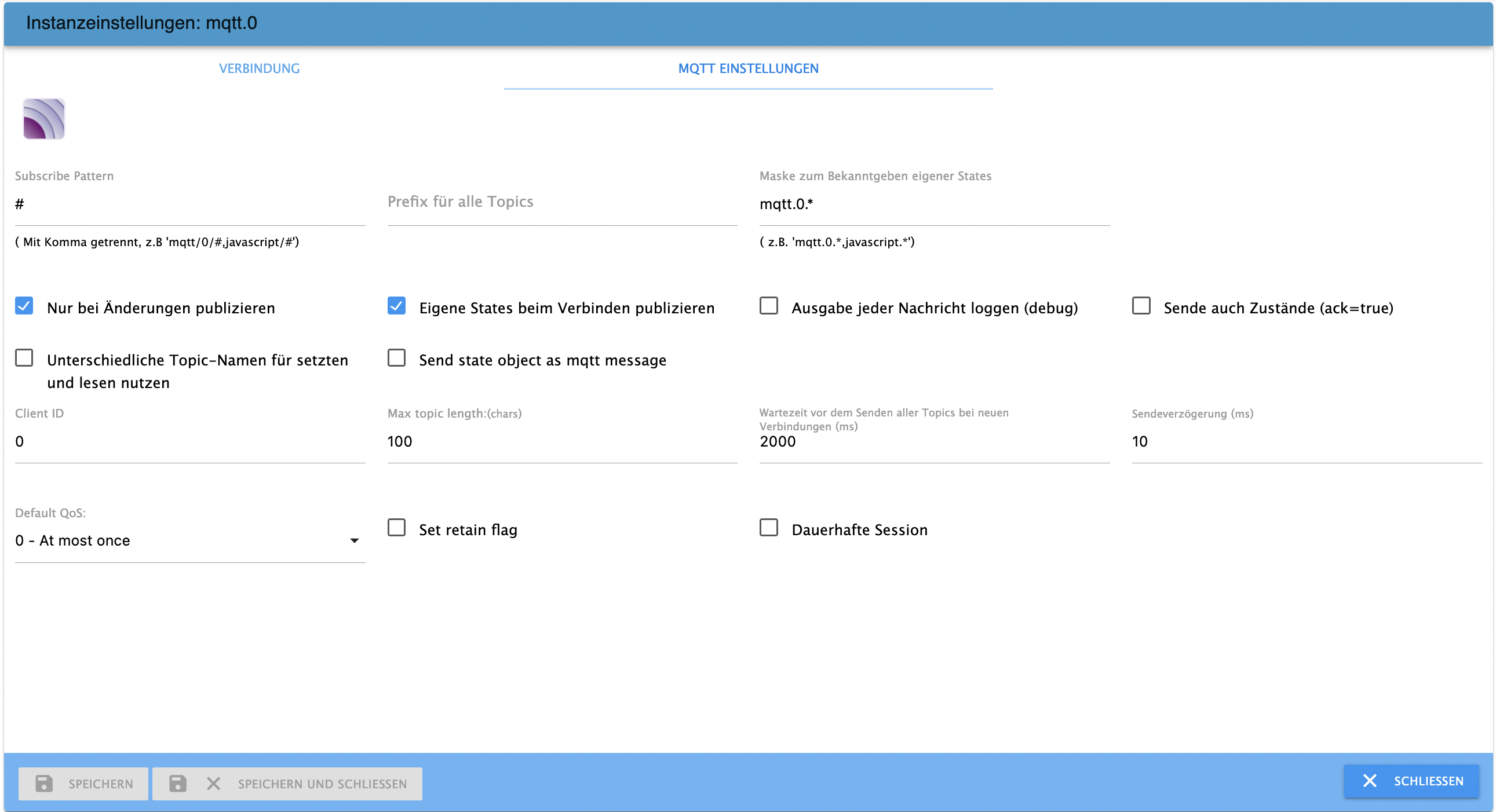Uncheck Nur bei Änderungen publizieren
The width and height of the screenshot is (1496, 812).
(24, 306)
